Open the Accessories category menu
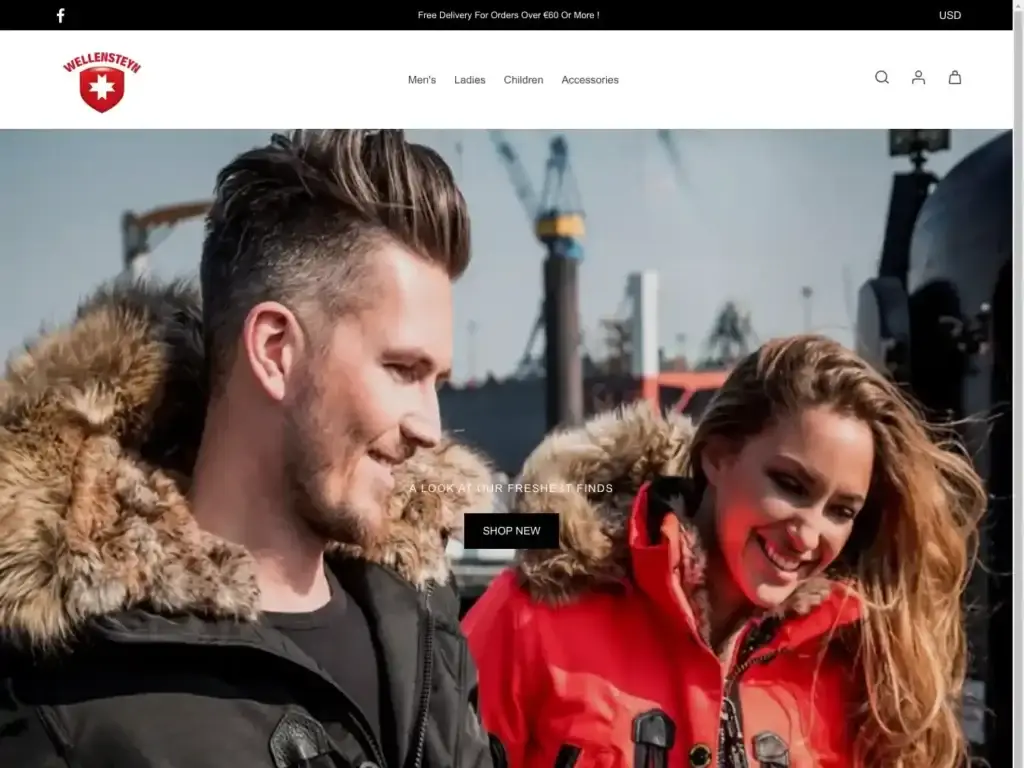Viewport: 1024px width, 768px height. click(590, 79)
